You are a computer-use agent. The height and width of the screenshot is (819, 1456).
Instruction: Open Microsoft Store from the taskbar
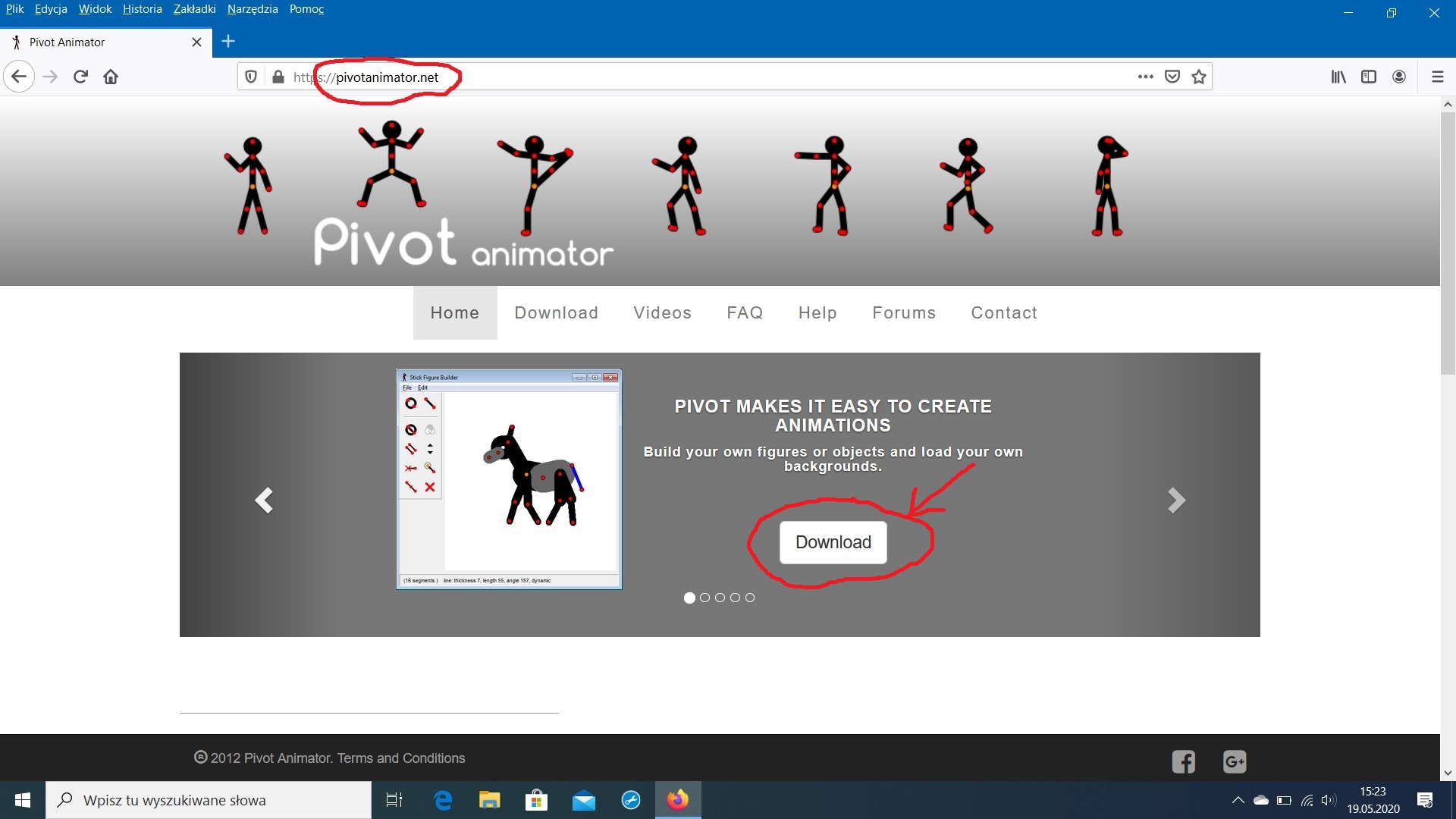(x=537, y=800)
